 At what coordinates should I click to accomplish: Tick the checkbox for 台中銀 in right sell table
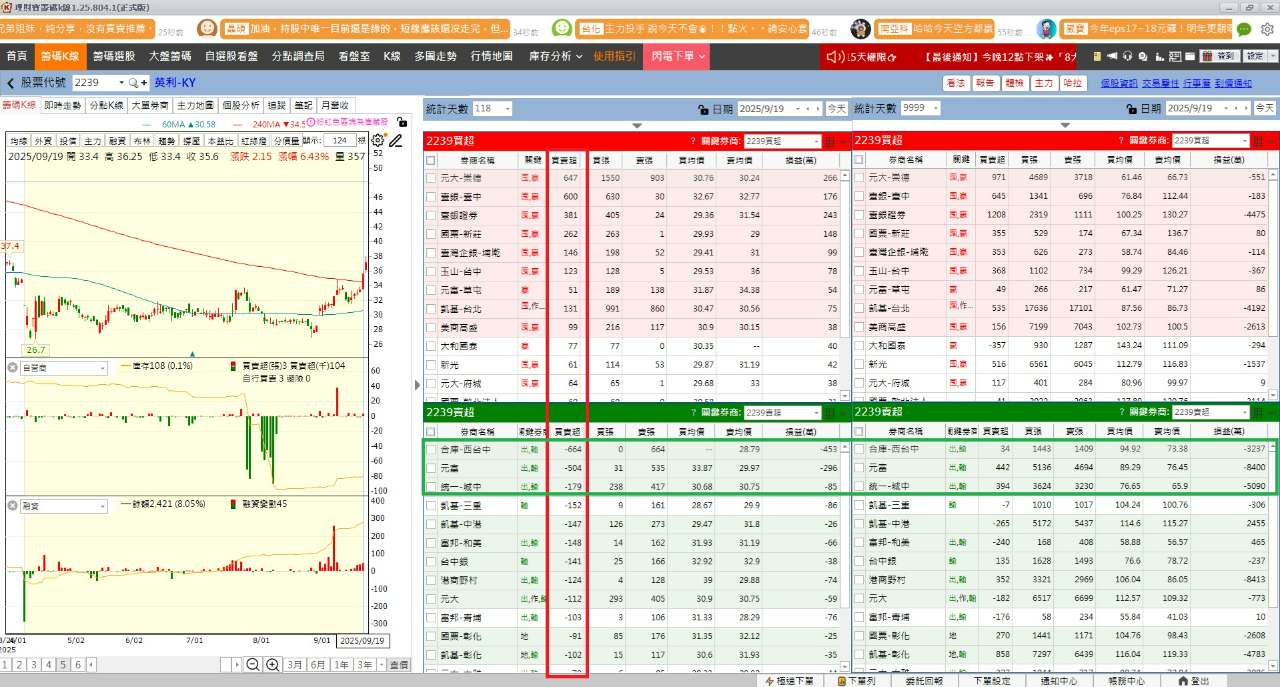click(861, 561)
